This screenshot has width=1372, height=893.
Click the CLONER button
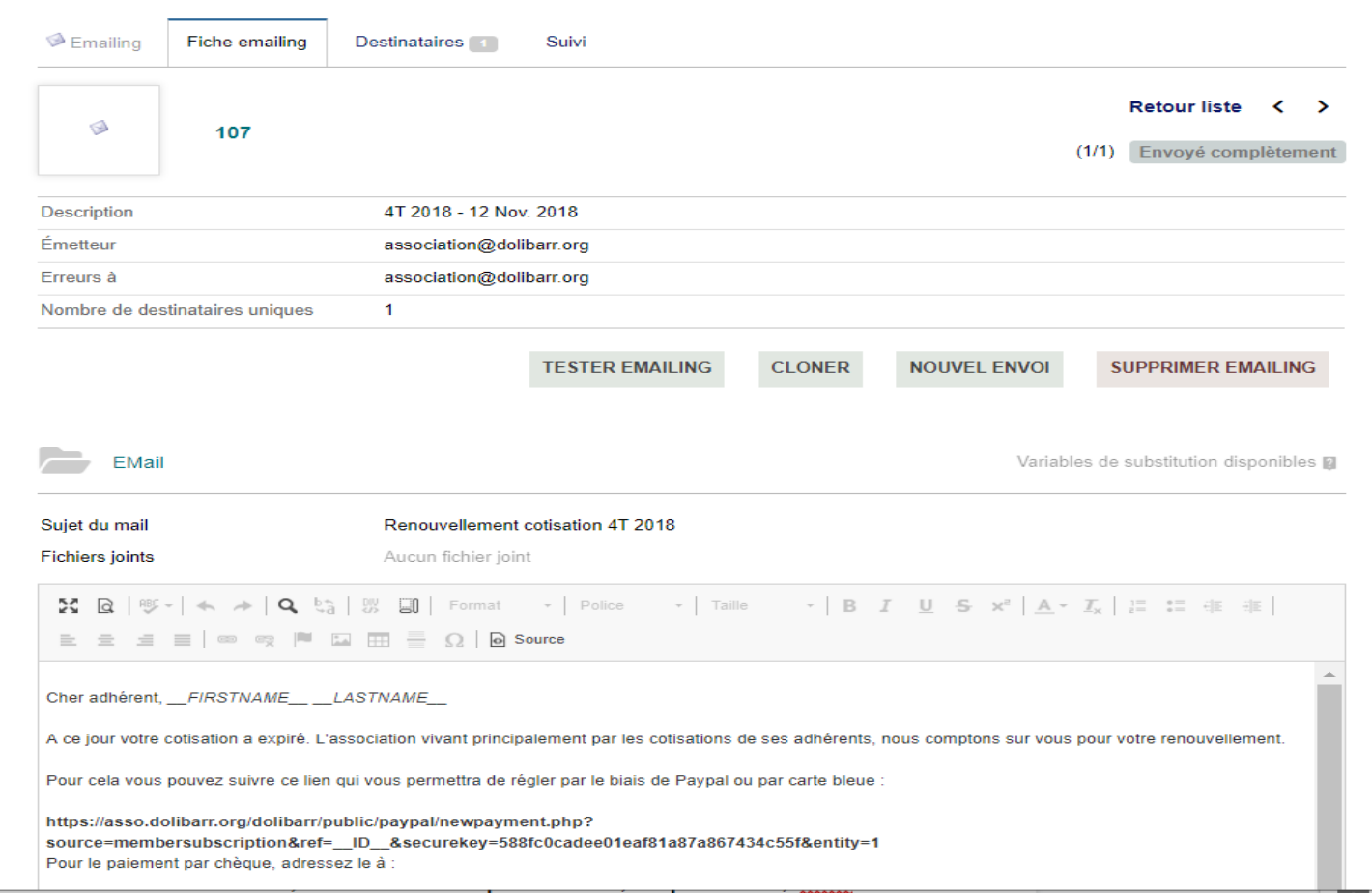click(811, 368)
